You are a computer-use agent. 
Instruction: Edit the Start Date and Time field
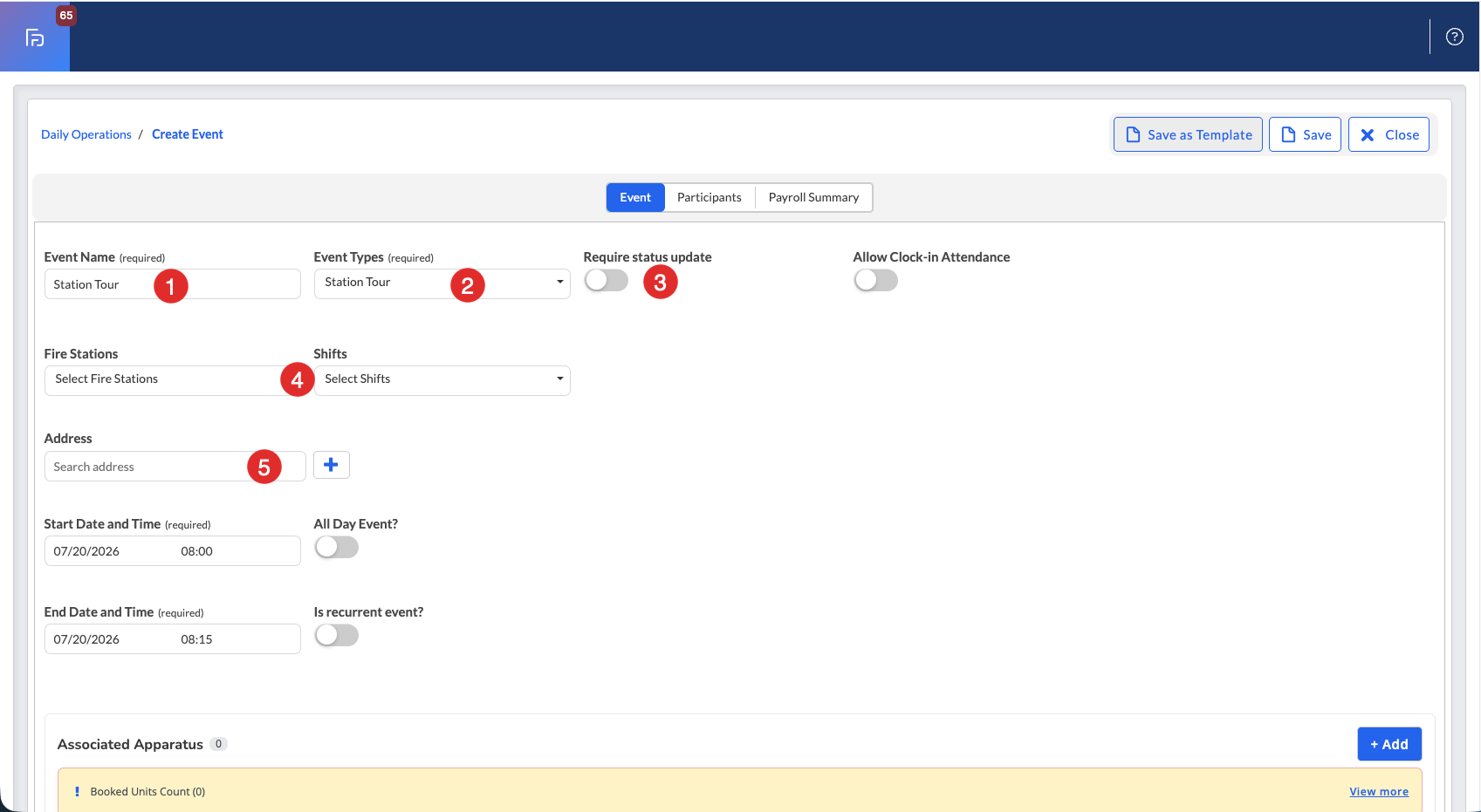click(x=173, y=551)
